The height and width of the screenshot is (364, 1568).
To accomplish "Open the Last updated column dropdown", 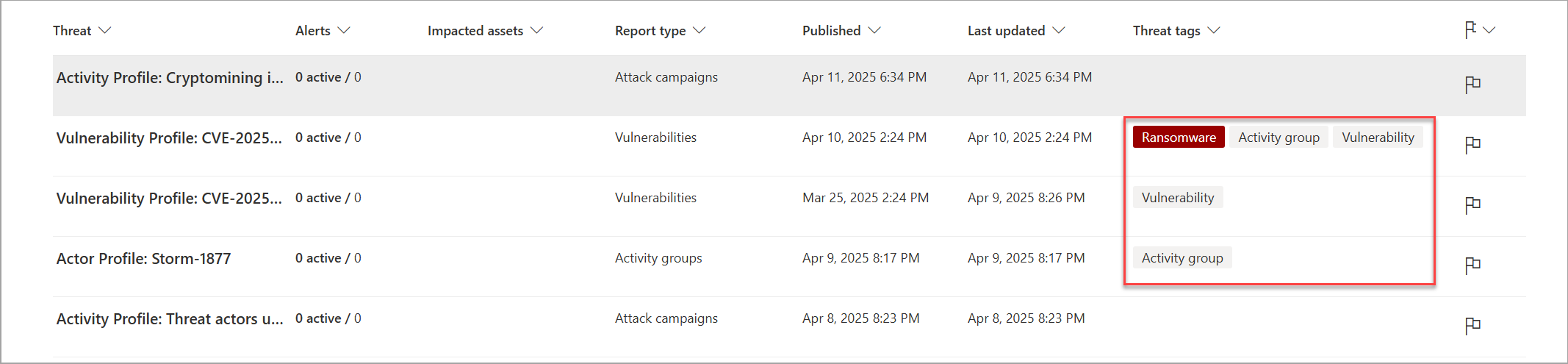I will pos(1015,31).
